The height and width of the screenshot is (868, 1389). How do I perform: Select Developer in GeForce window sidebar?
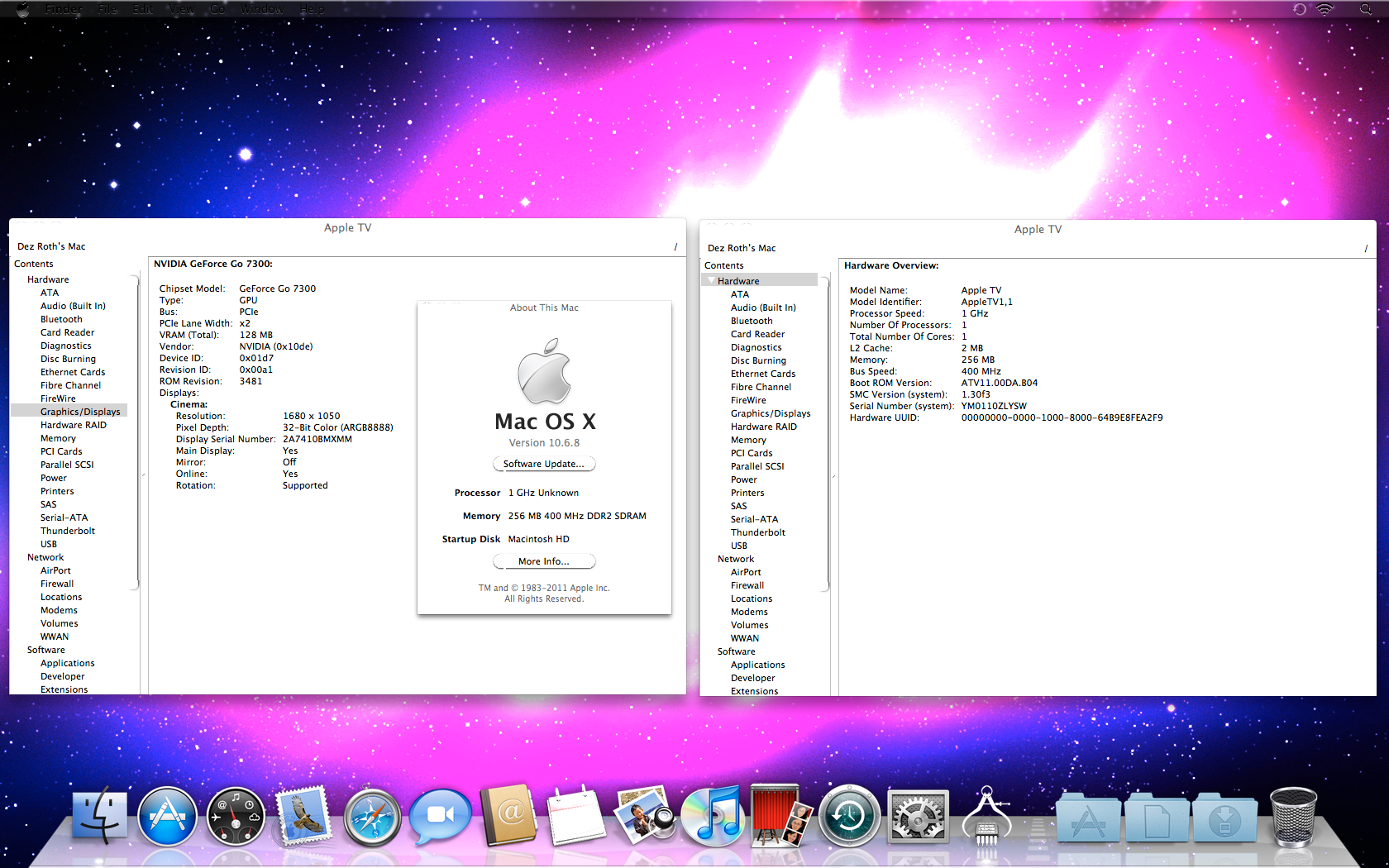(63, 676)
